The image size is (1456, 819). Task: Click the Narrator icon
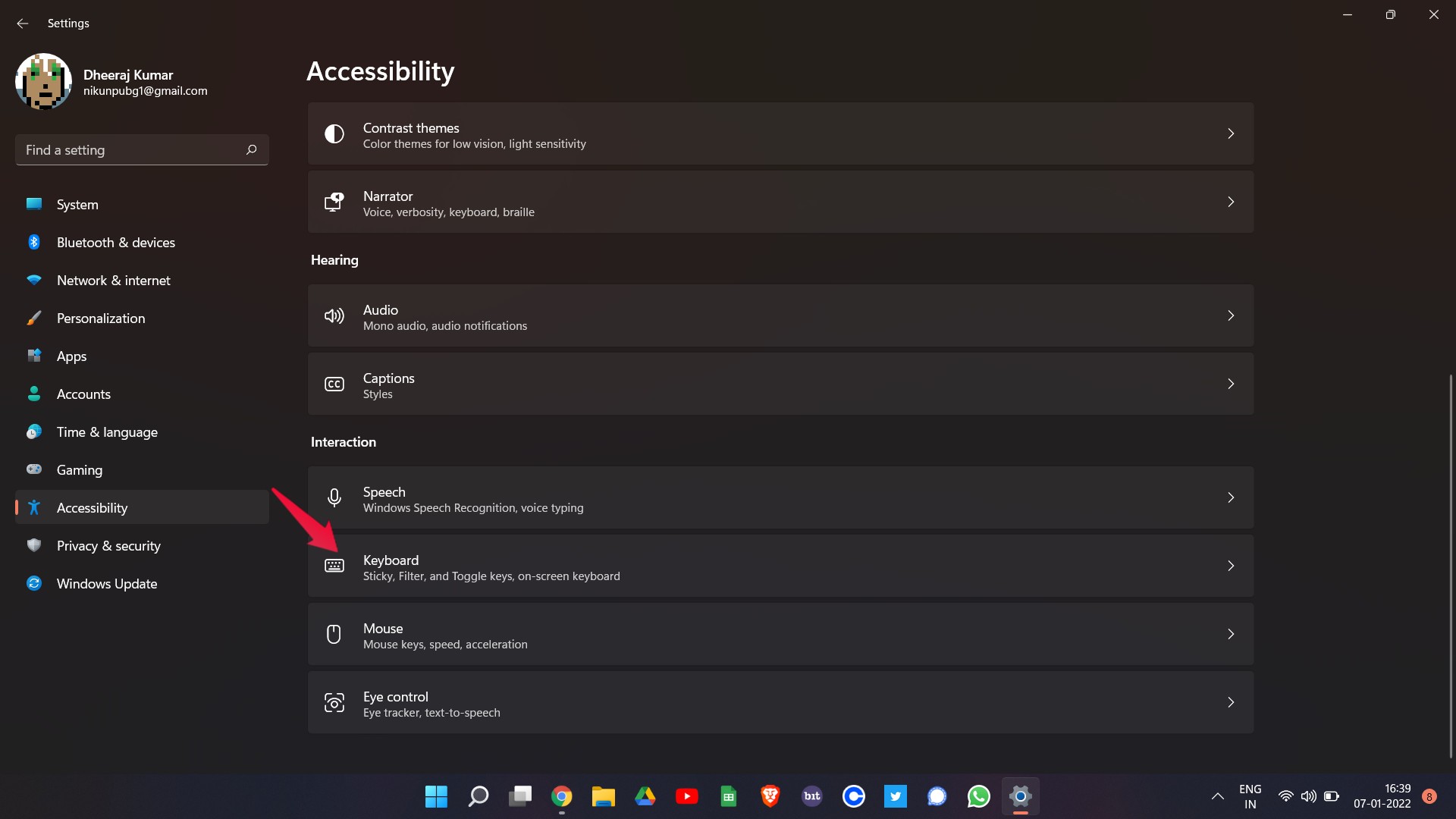click(x=334, y=202)
